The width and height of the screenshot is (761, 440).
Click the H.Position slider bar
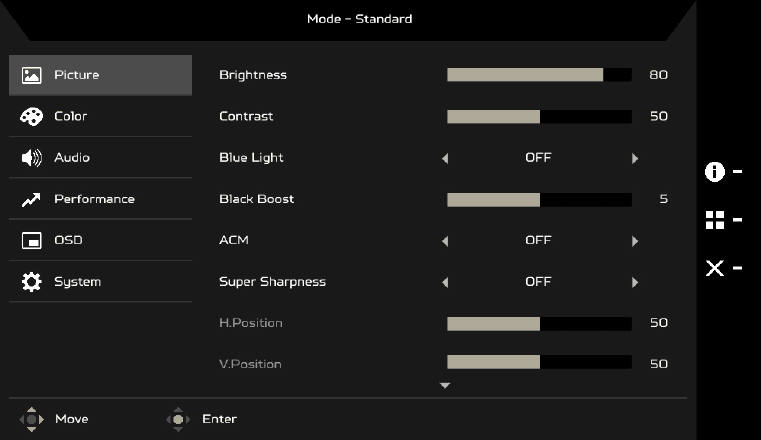pos(539,323)
